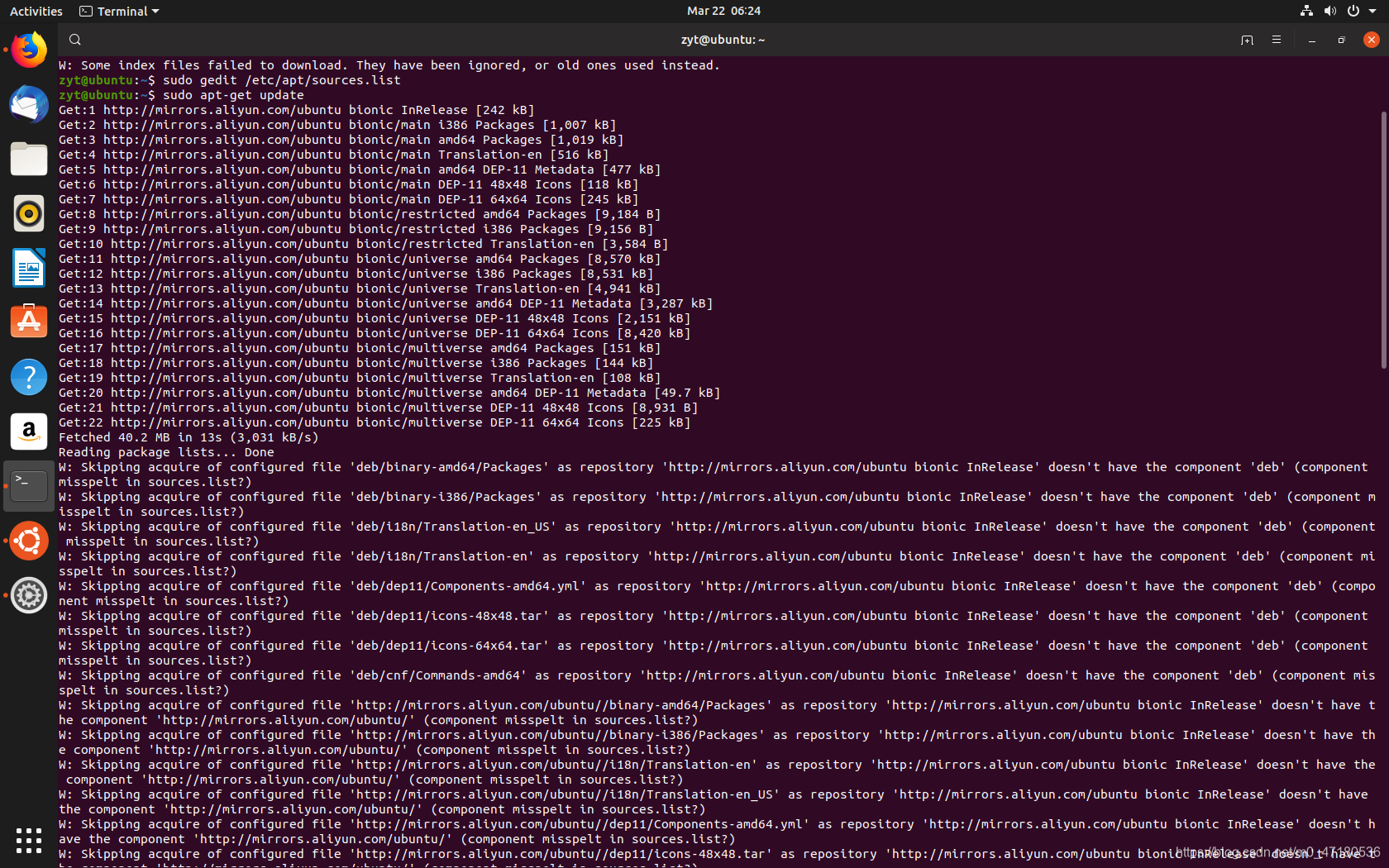Open the Settings gear app in the dock
Viewport: 1389px width, 868px height.
pos(29,595)
